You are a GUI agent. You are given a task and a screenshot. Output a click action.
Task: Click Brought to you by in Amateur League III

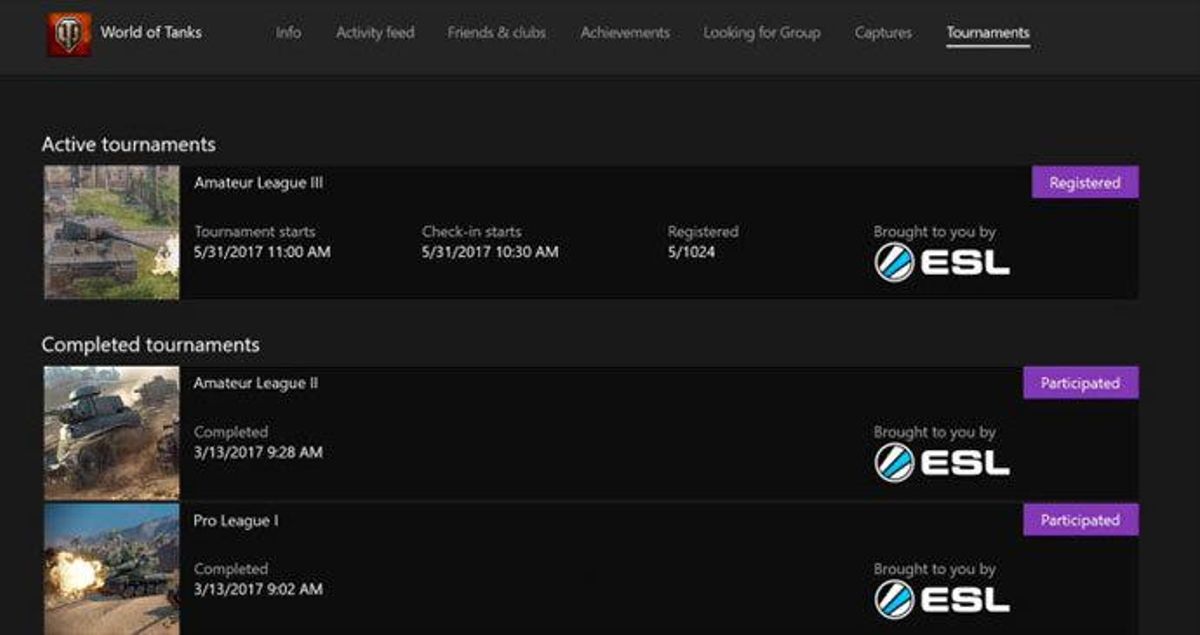pyautogui.click(x=934, y=232)
